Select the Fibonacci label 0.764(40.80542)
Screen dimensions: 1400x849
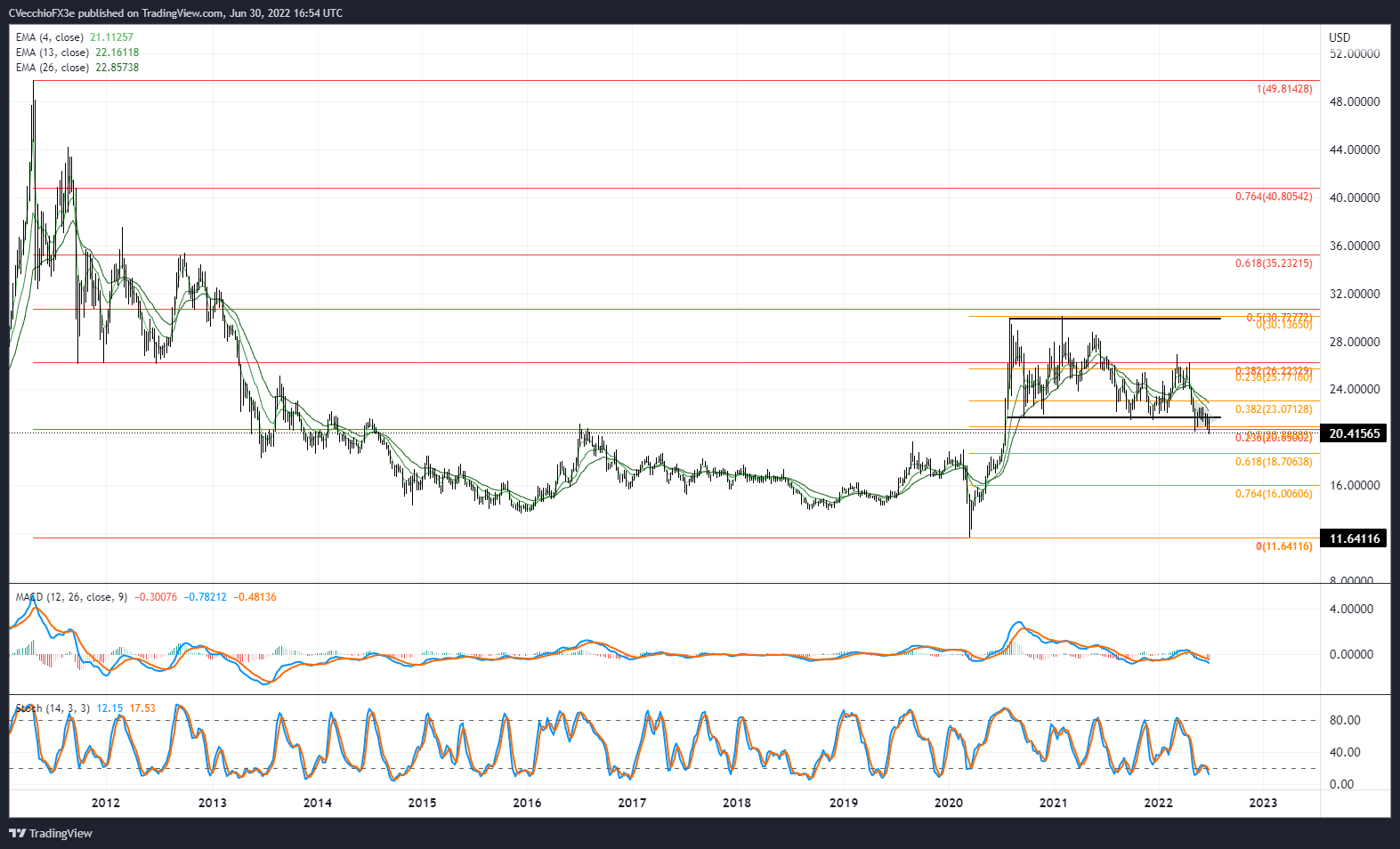click(1273, 197)
